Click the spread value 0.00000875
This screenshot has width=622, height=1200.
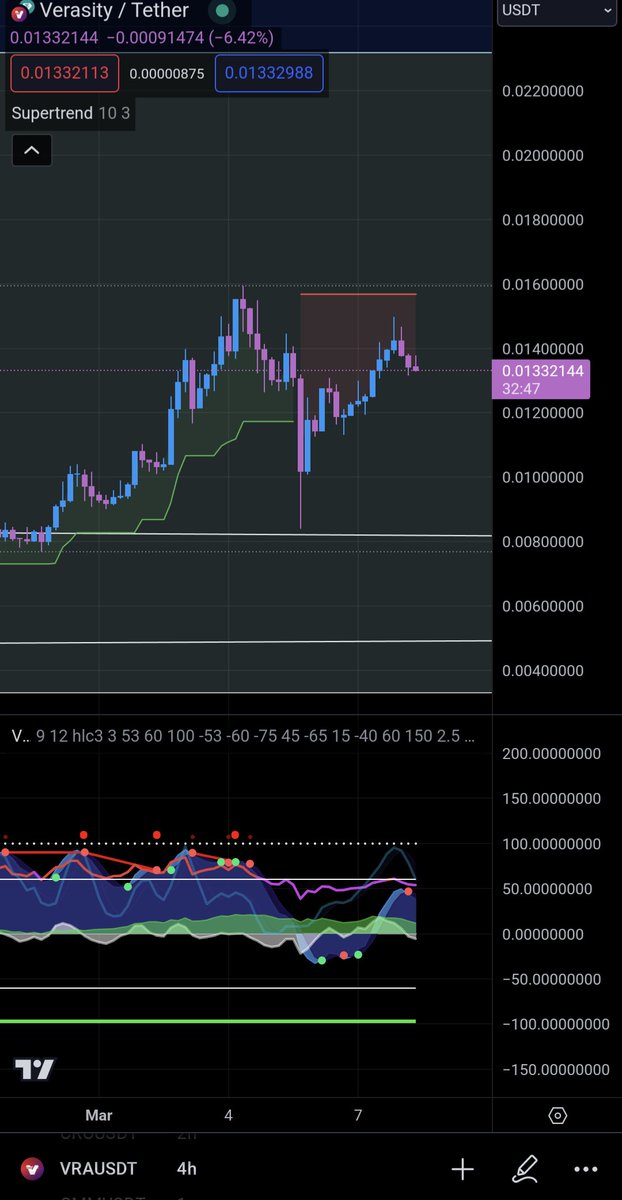[x=168, y=73]
